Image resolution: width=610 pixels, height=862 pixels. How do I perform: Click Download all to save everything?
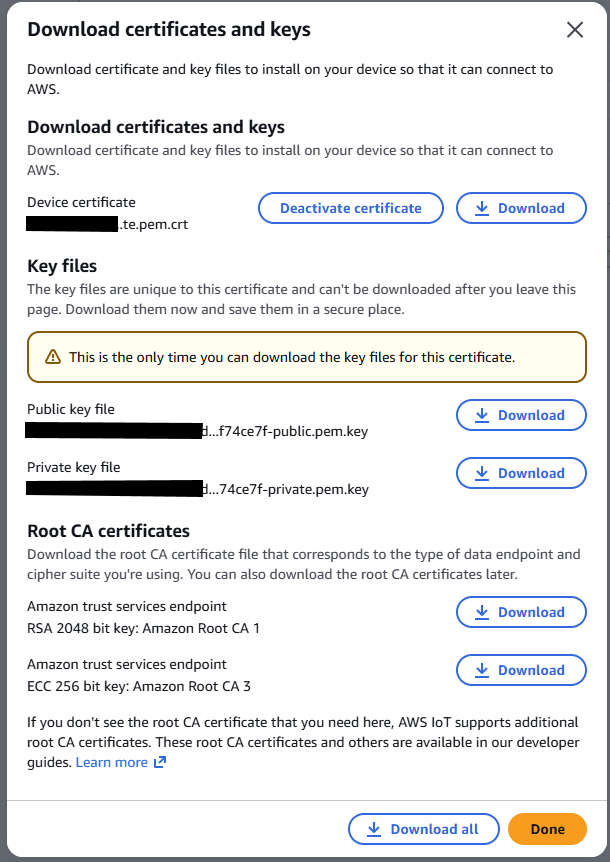pos(423,829)
